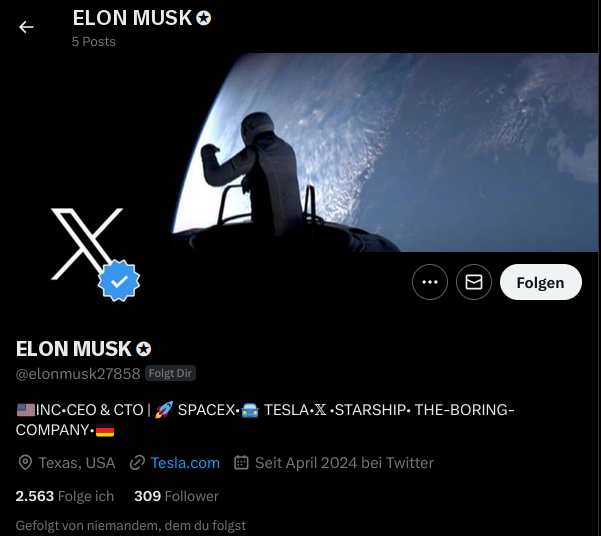The image size is (601, 536).
Task: Click the ELON MUSK header title
Action: tap(132, 18)
